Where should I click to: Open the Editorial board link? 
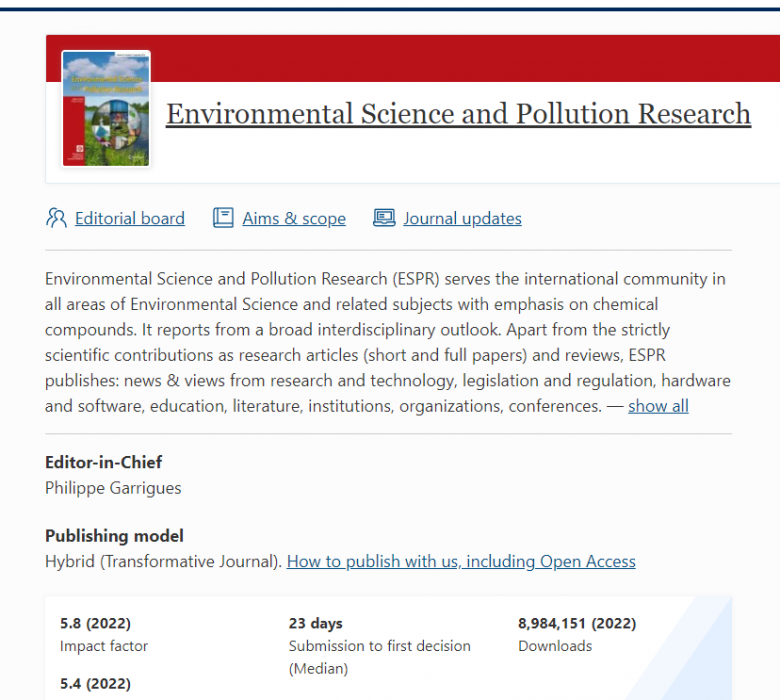tap(130, 218)
